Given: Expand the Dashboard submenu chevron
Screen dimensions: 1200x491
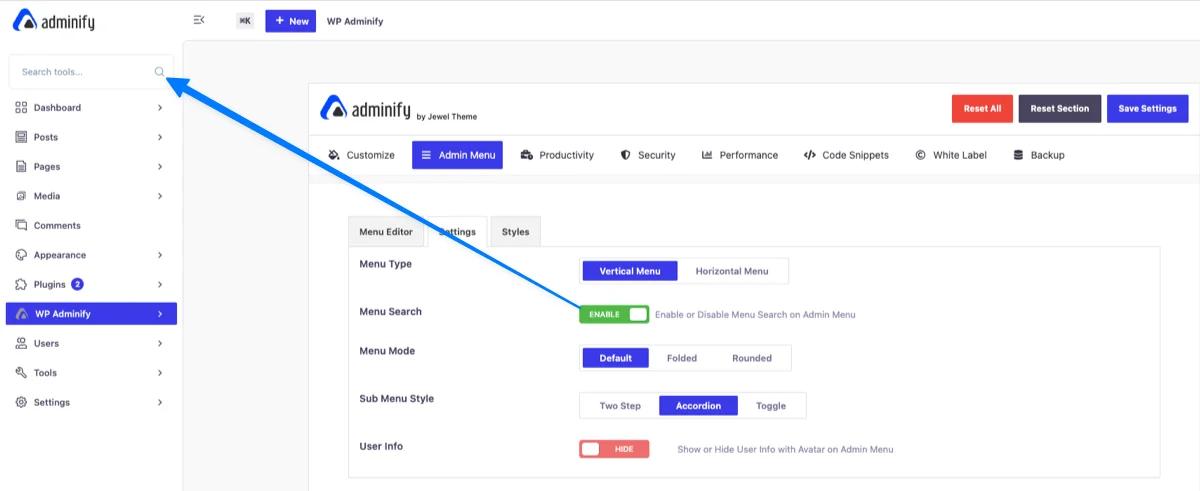Looking at the screenshot, I should (160, 107).
